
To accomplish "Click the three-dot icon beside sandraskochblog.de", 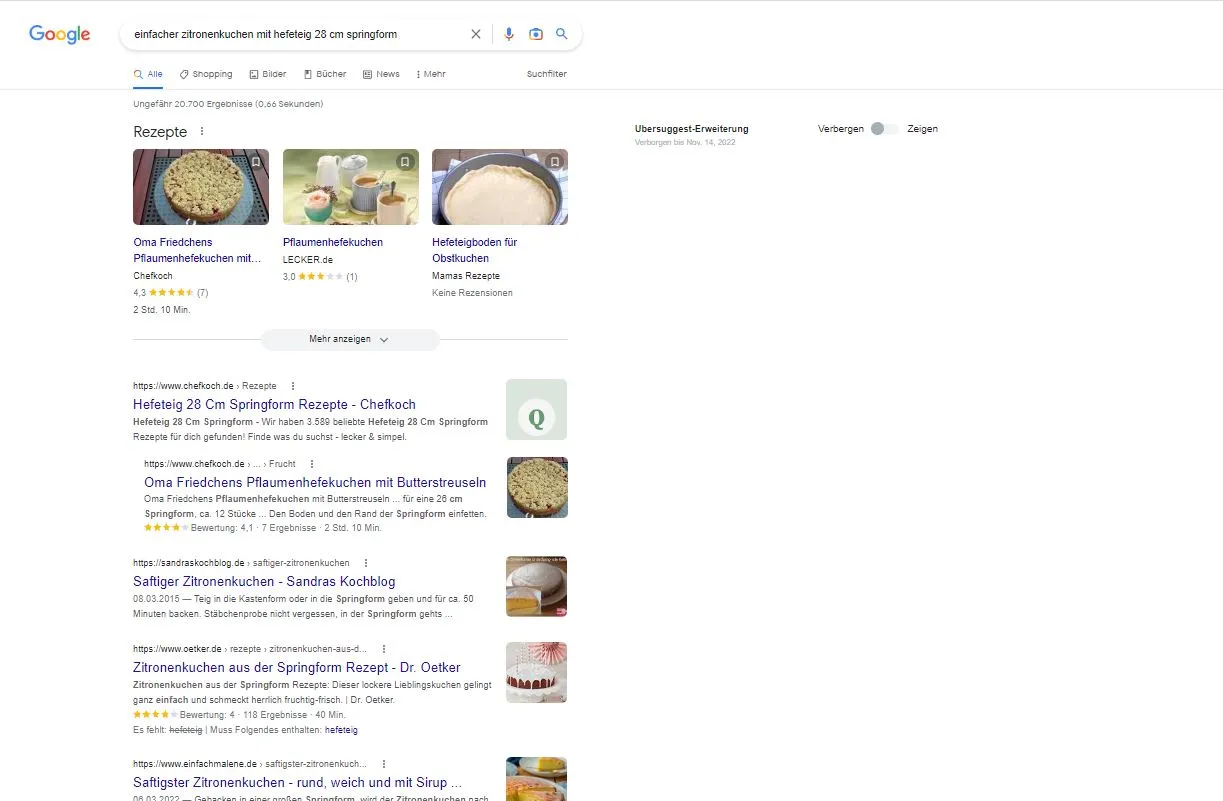I will (x=365, y=562).
